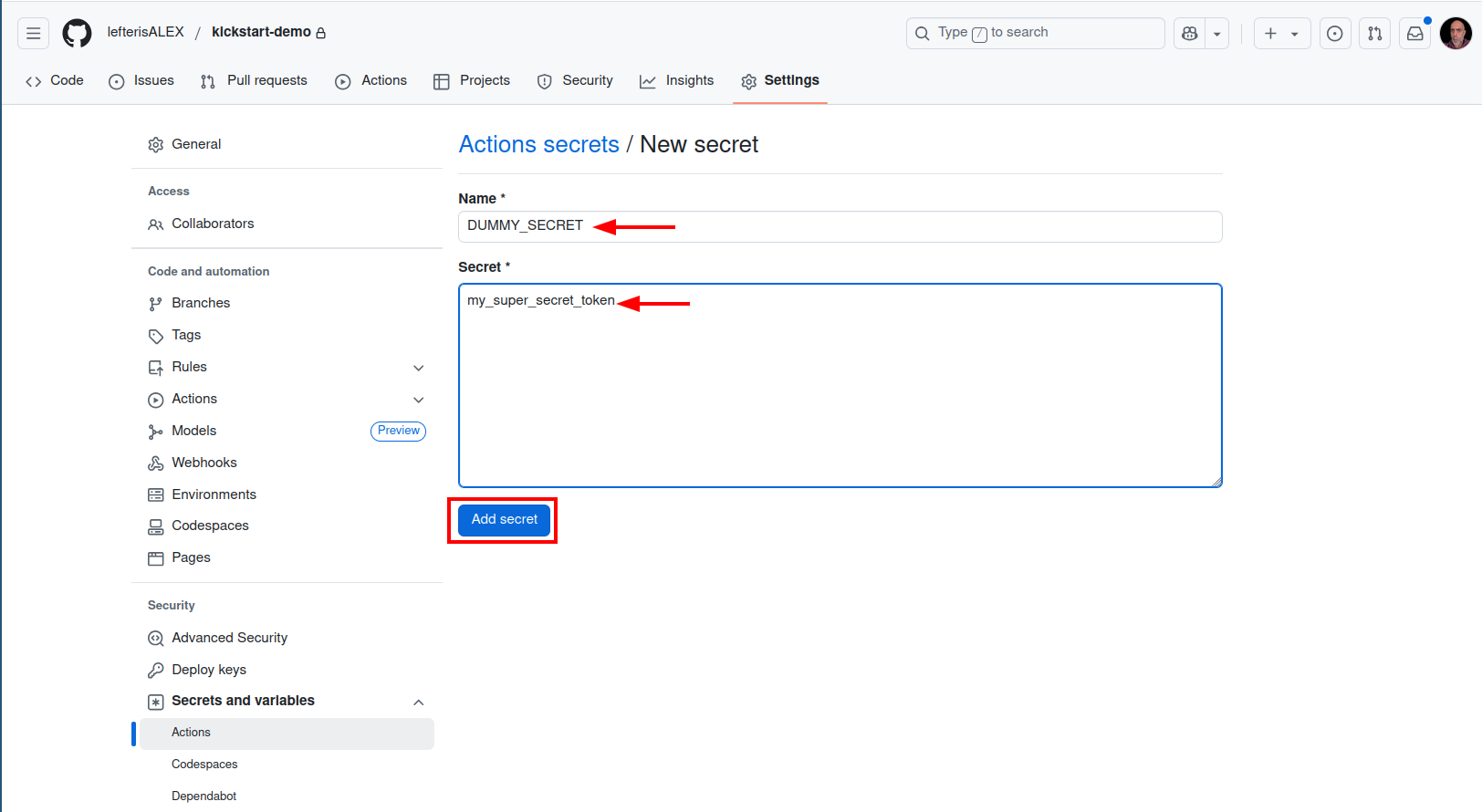Click the search bar

click(x=1035, y=34)
